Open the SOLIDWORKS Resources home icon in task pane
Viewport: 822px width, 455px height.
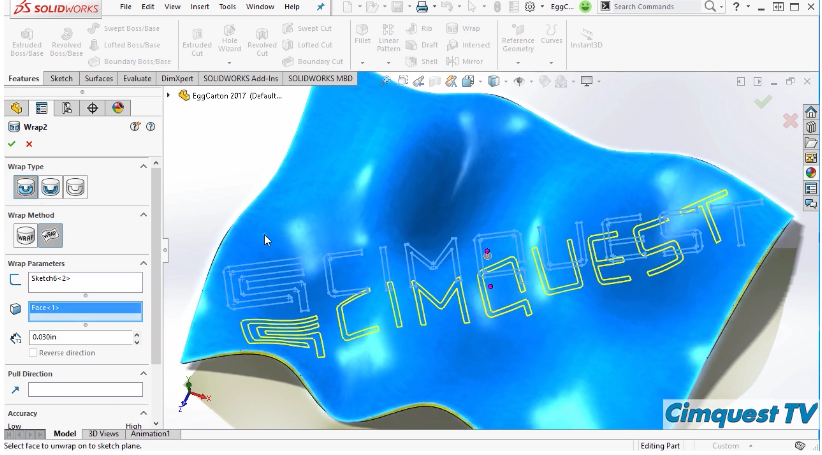click(x=810, y=112)
